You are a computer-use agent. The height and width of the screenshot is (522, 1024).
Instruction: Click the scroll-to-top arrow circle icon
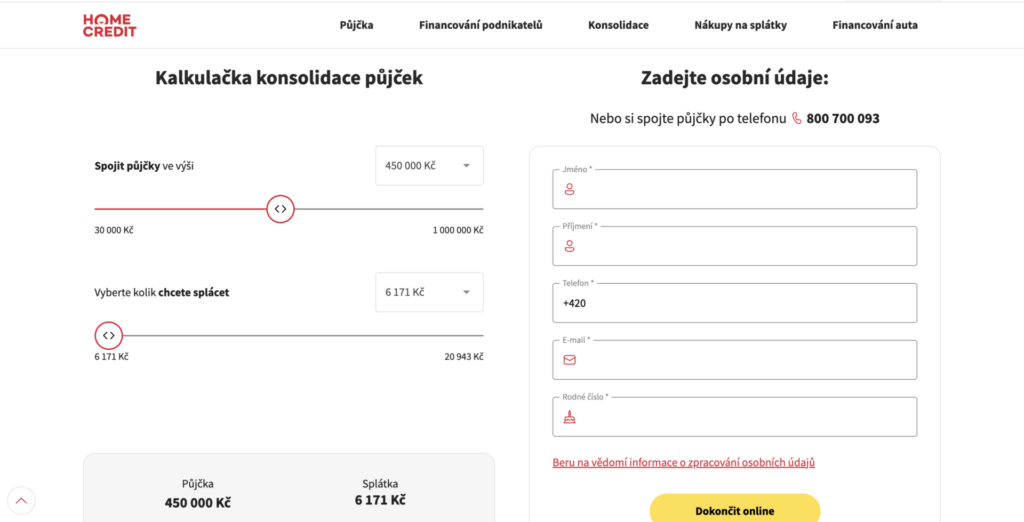21,500
